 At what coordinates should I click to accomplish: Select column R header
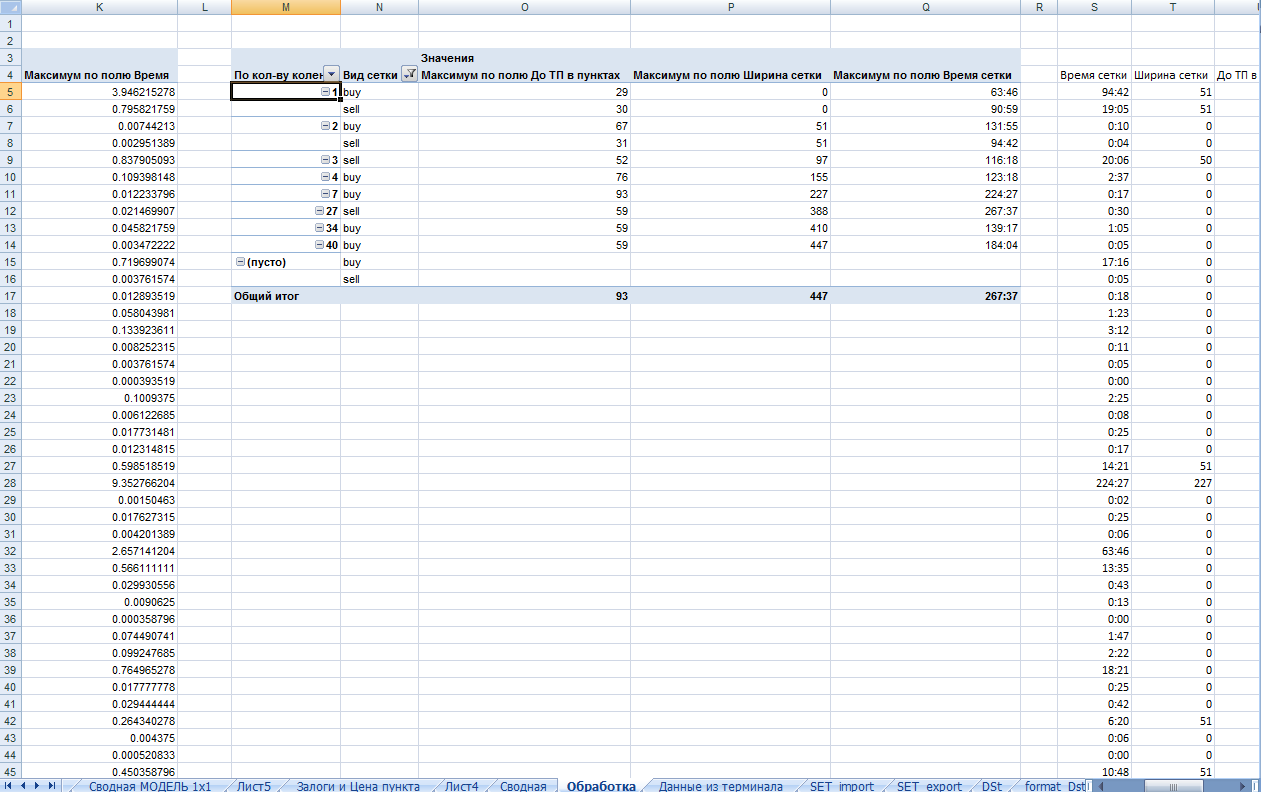coord(1039,7)
